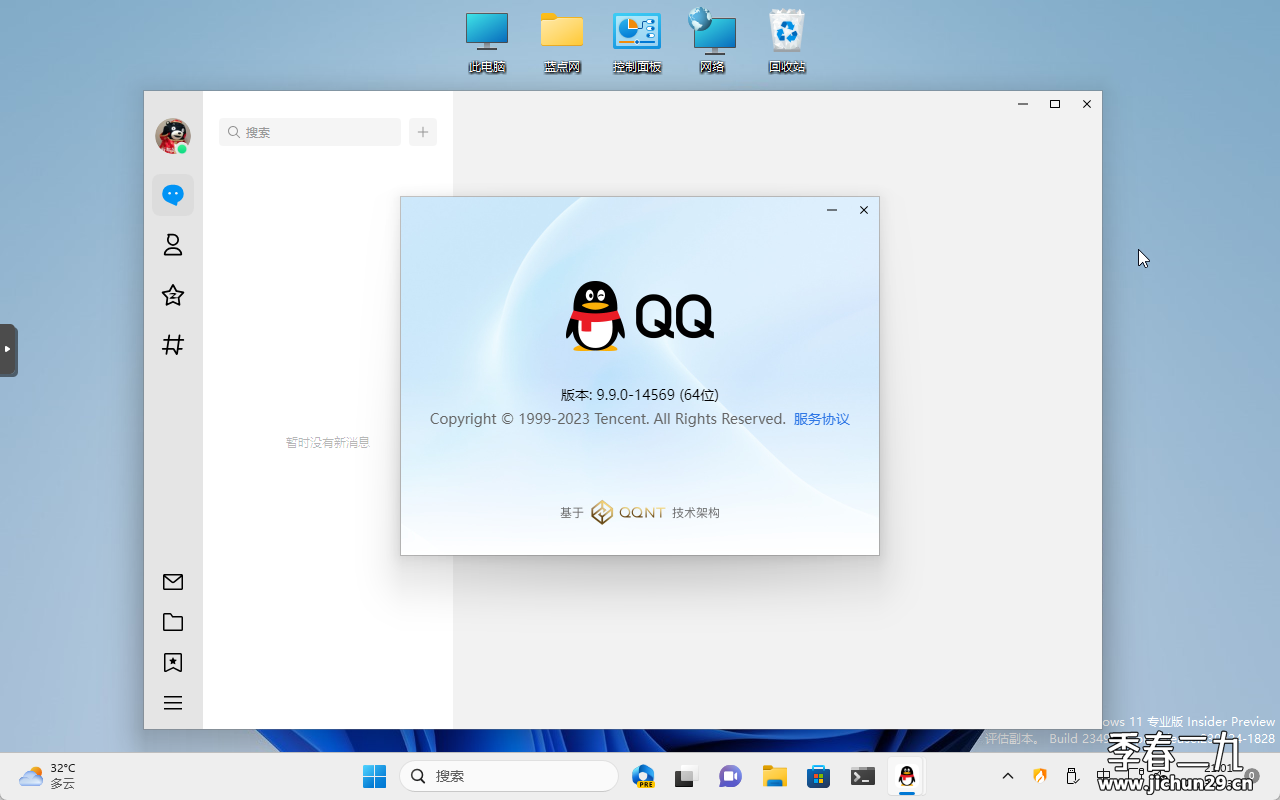The width and height of the screenshot is (1280, 800).
Task: Close the main QQ window
Action: [1087, 104]
